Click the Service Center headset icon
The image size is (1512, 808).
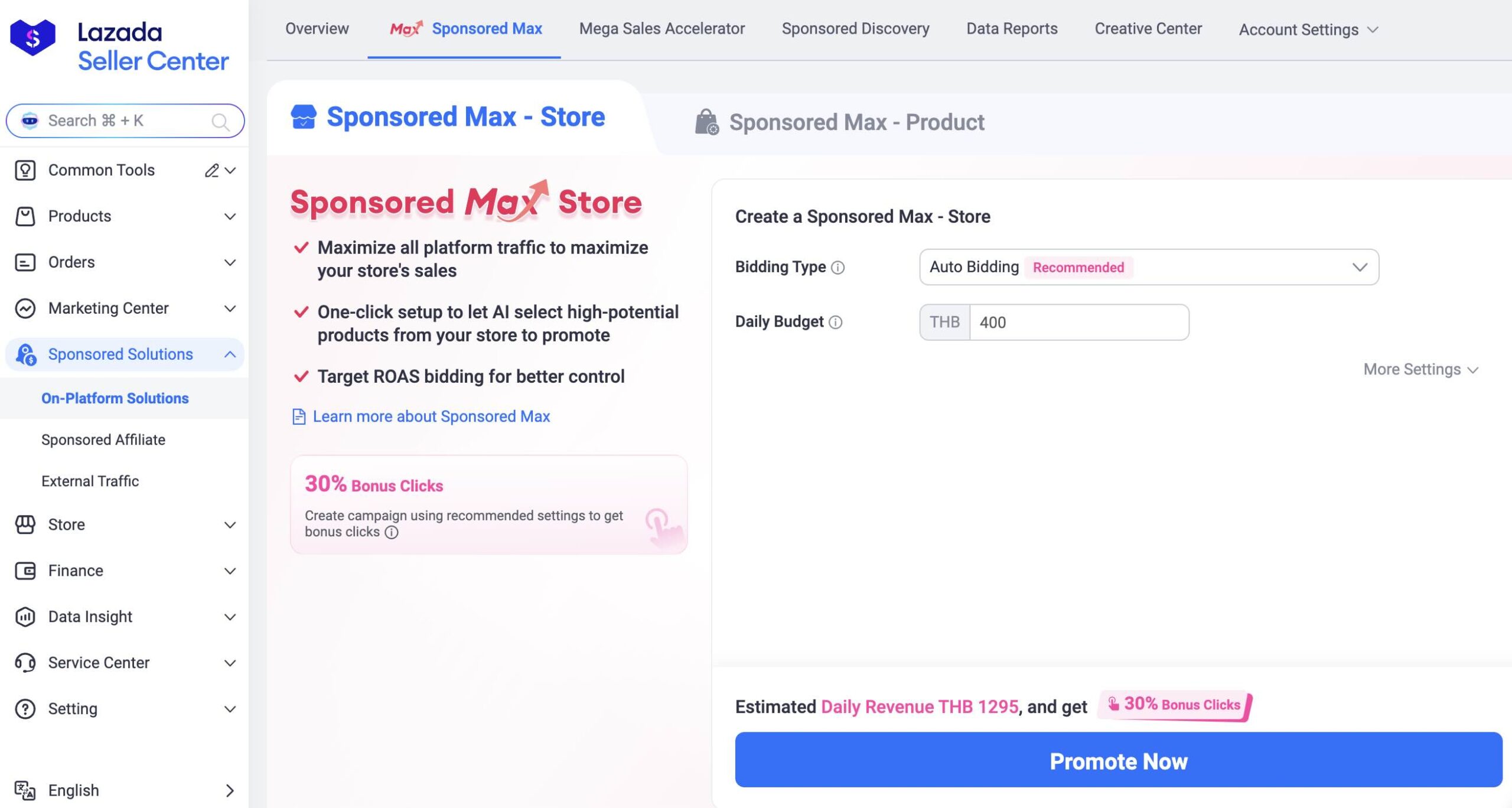(25, 663)
